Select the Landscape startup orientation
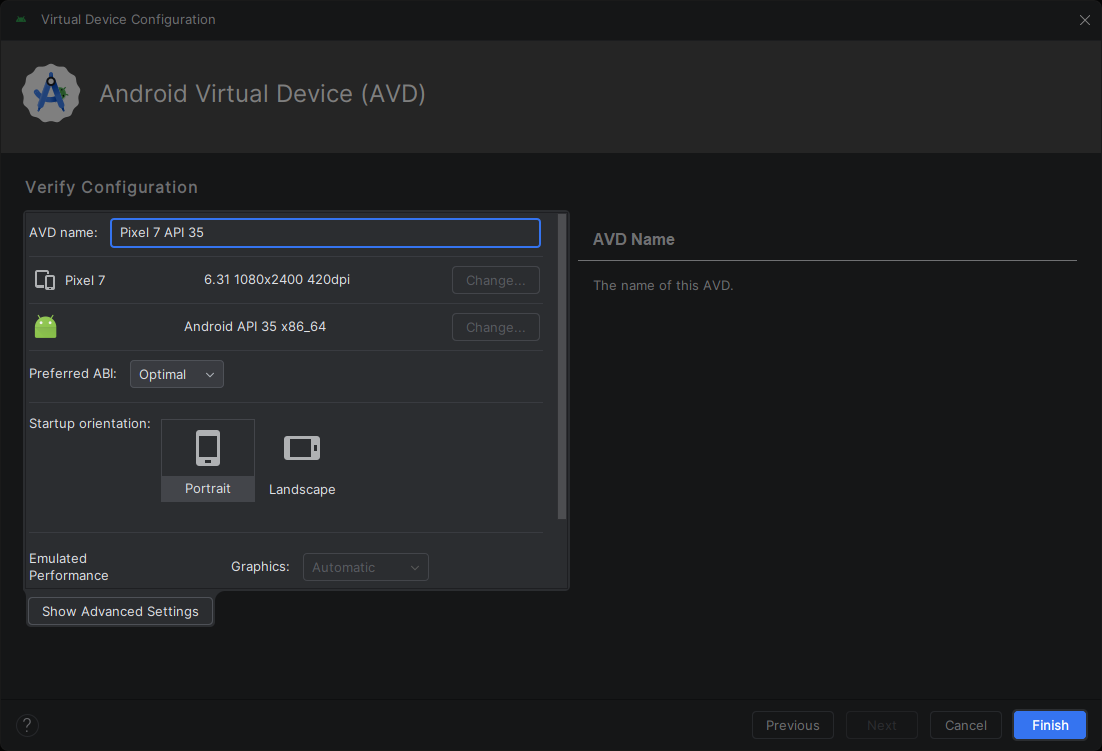Screen dimensions: 1102x751 pyautogui.click(x=302, y=460)
